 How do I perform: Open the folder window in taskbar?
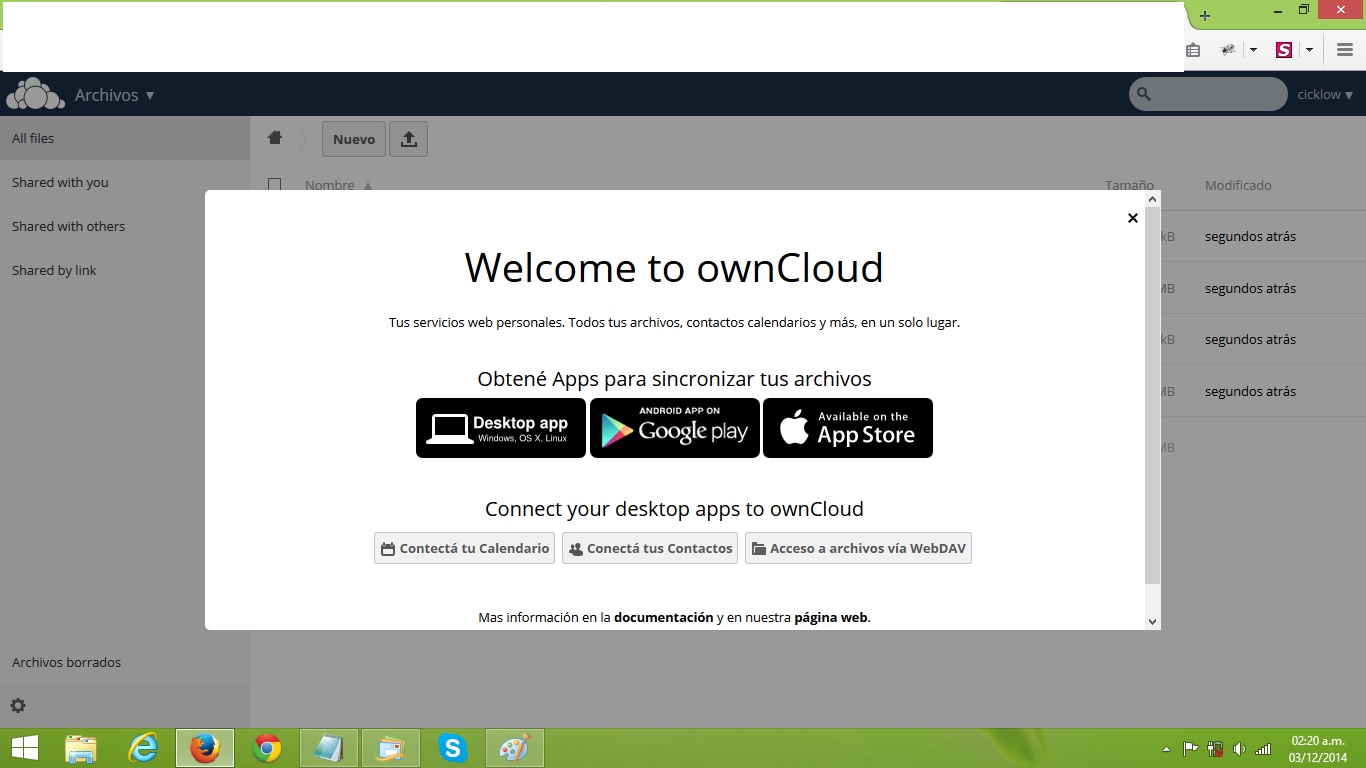point(391,748)
